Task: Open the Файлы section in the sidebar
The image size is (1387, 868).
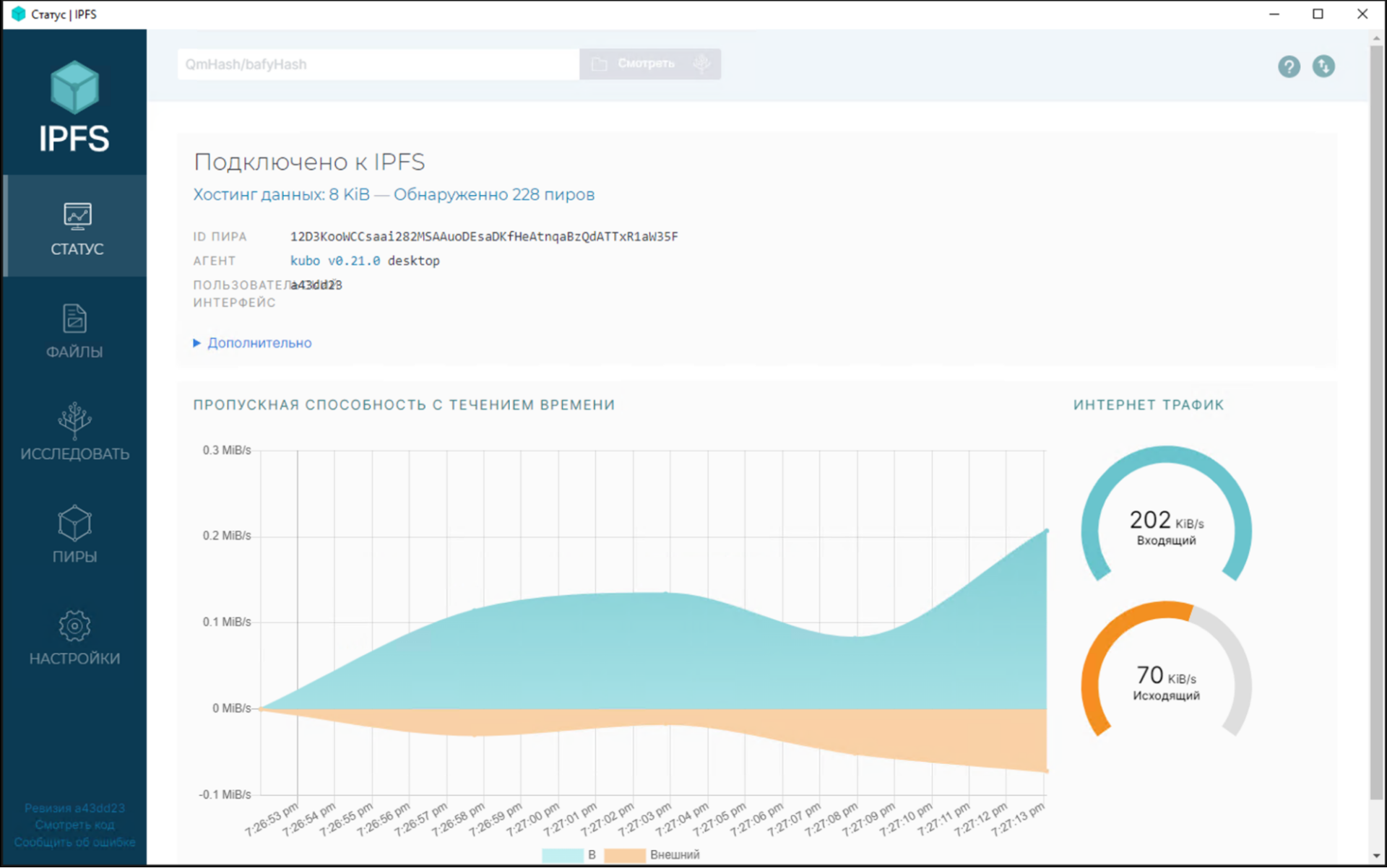Action: coord(74,332)
